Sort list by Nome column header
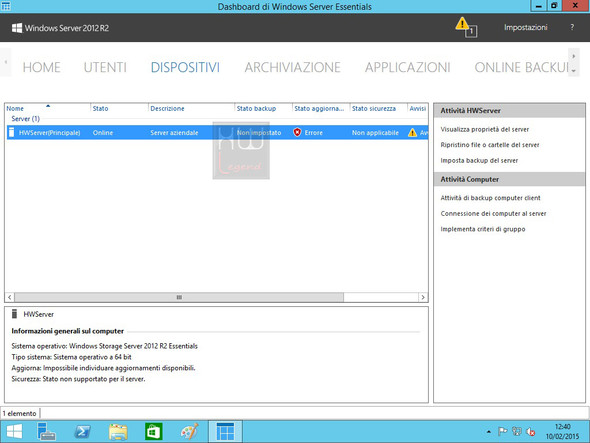 point(15,108)
